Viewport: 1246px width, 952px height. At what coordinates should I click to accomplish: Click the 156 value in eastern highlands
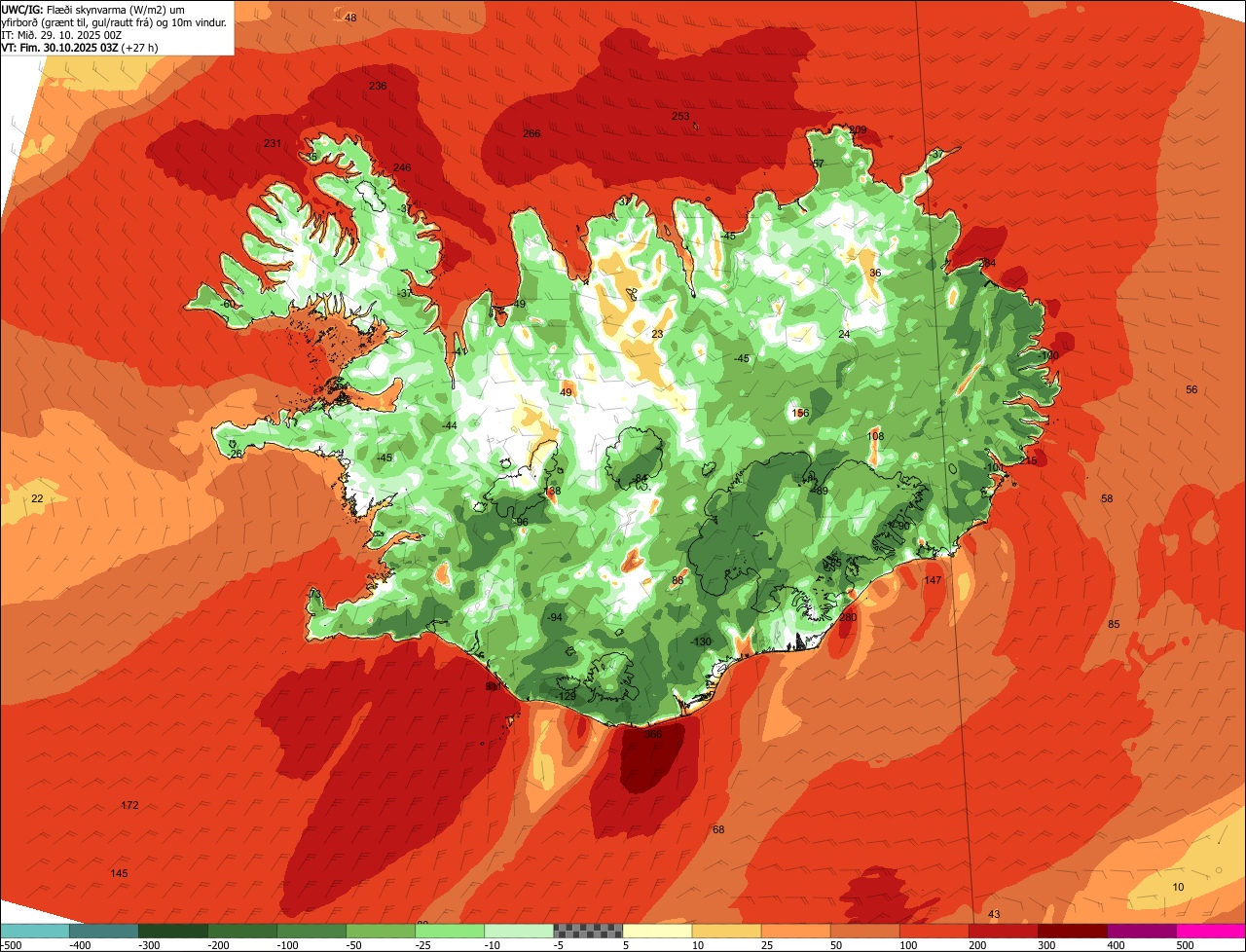coord(800,413)
